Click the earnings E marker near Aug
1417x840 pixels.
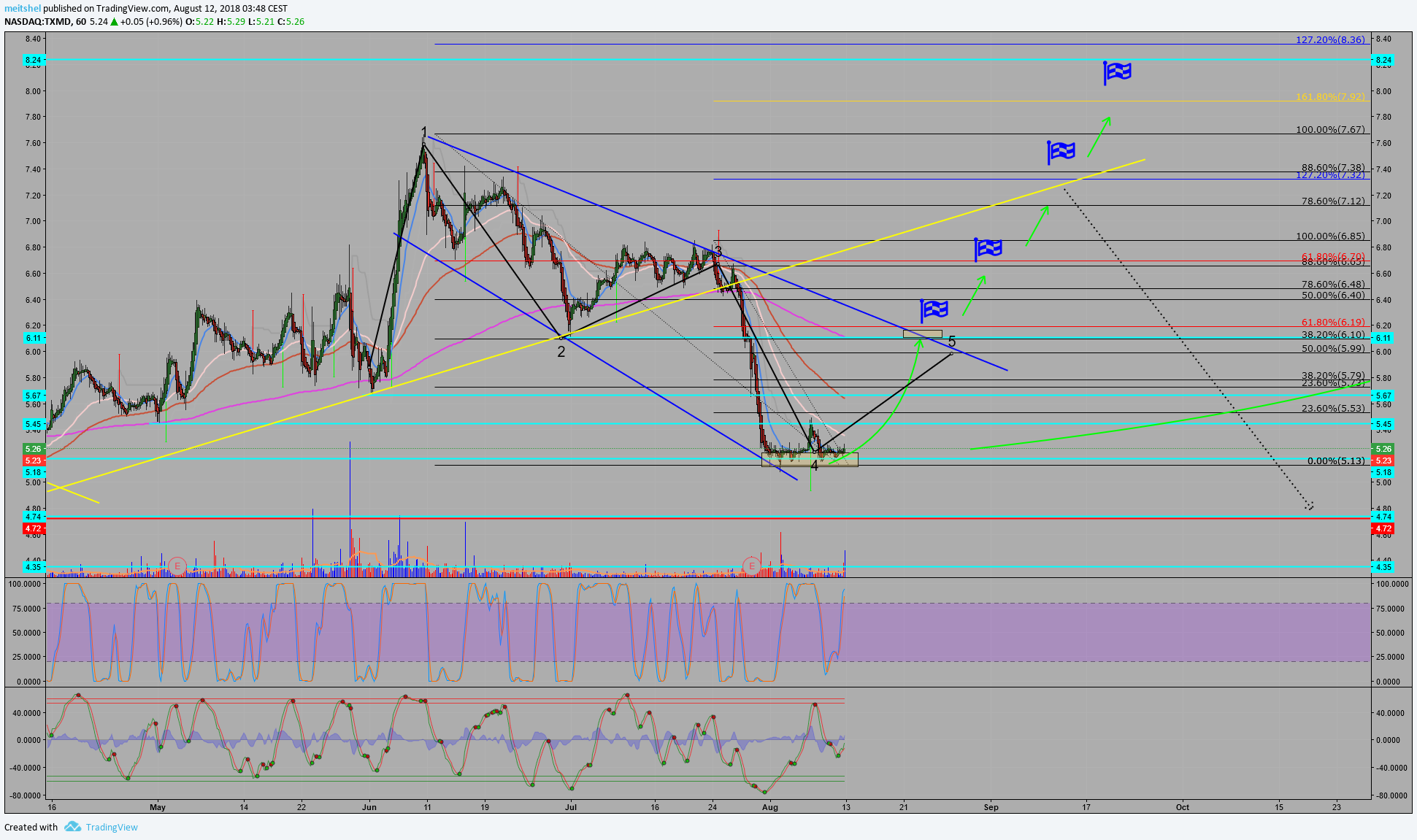751,565
